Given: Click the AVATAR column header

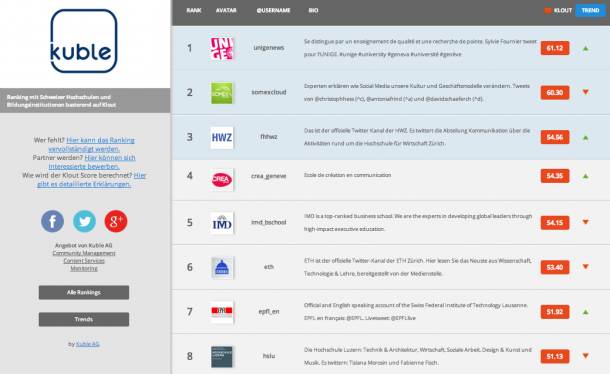Looking at the screenshot, I should pyautogui.click(x=226, y=11).
